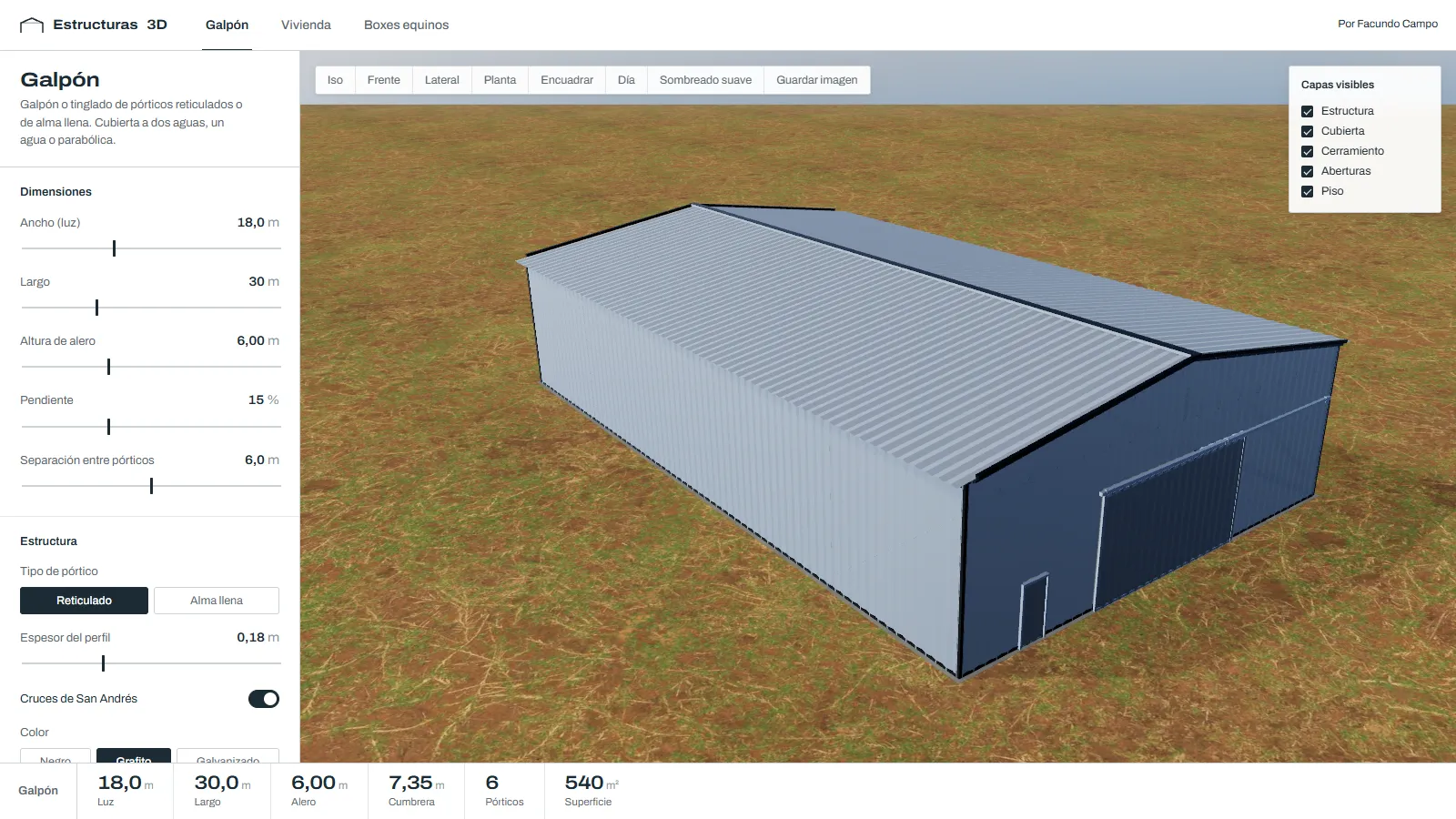This screenshot has height=819, width=1456.
Task: Open the Por Facundo Campo link
Action: click(1388, 24)
